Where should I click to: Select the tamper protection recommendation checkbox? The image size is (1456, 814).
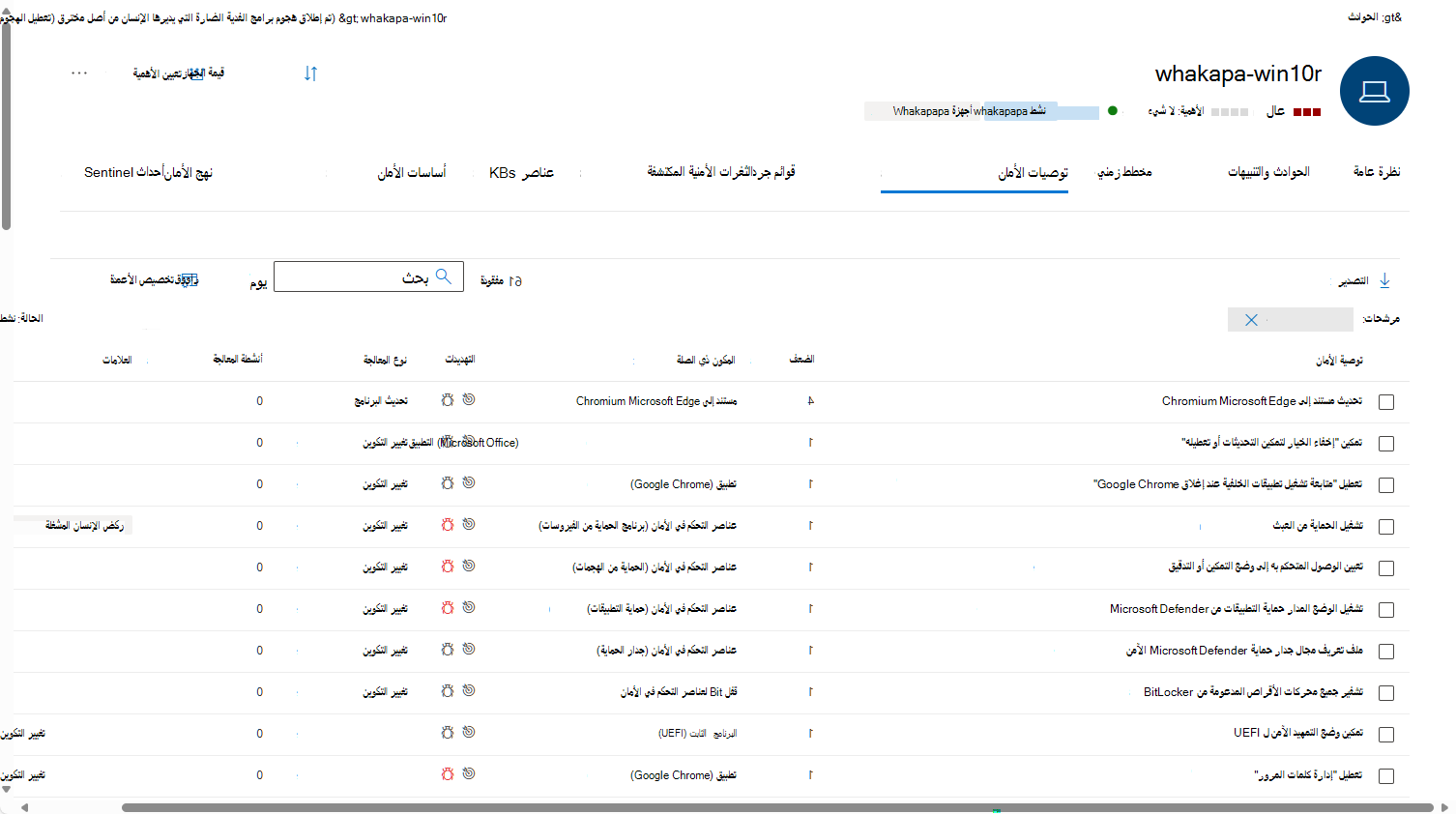pos(1386,527)
